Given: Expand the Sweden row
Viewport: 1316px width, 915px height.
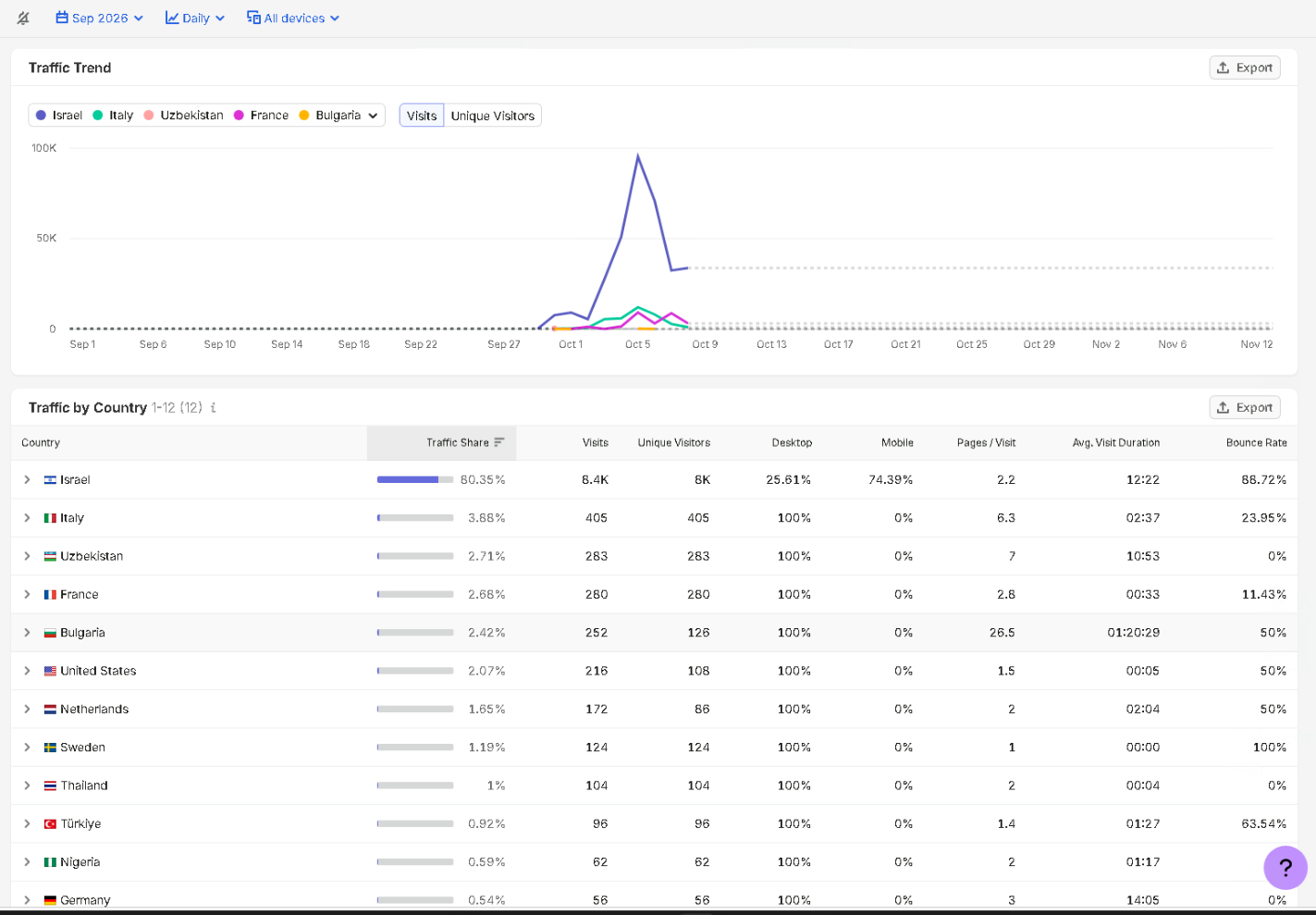Looking at the screenshot, I should tap(27, 747).
